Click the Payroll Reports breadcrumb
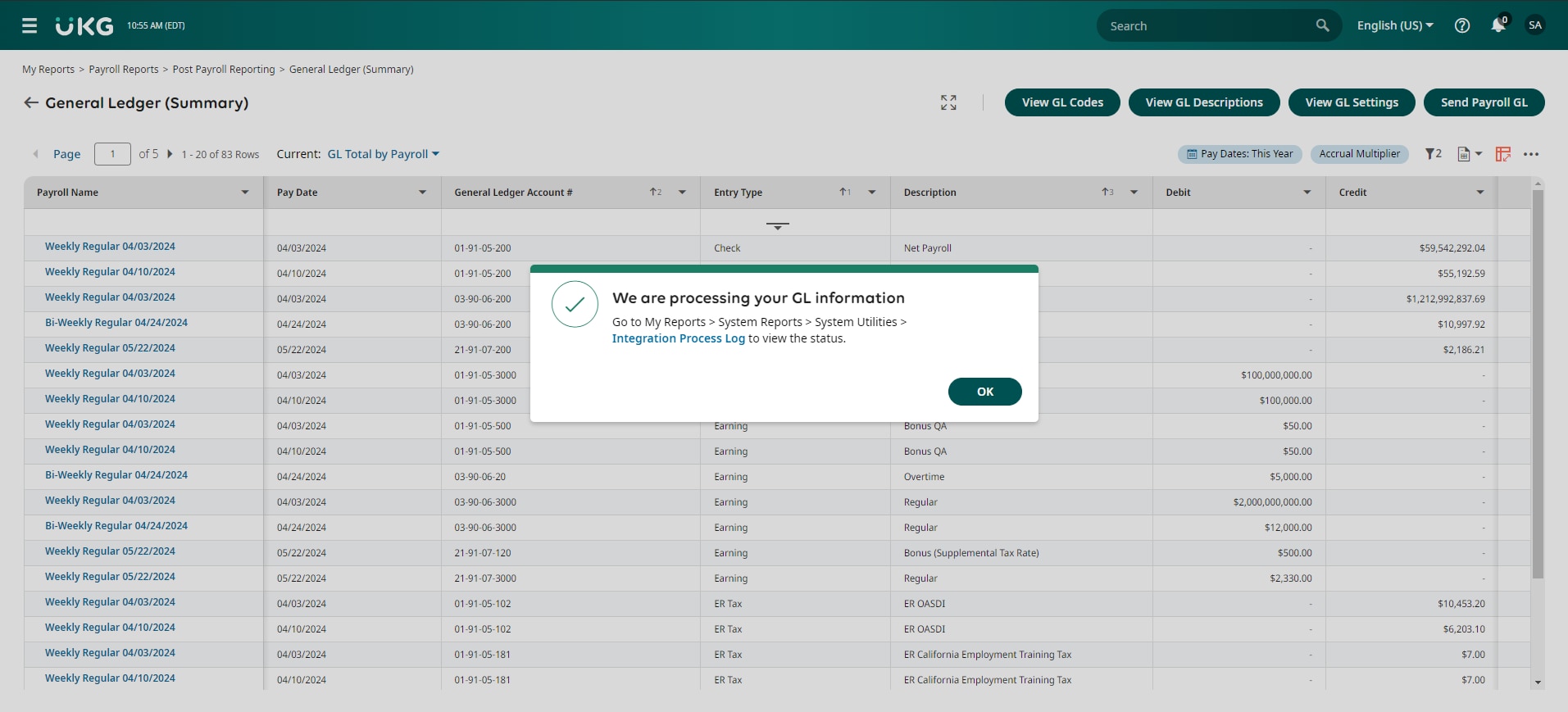This screenshot has width=1568, height=712. click(124, 70)
